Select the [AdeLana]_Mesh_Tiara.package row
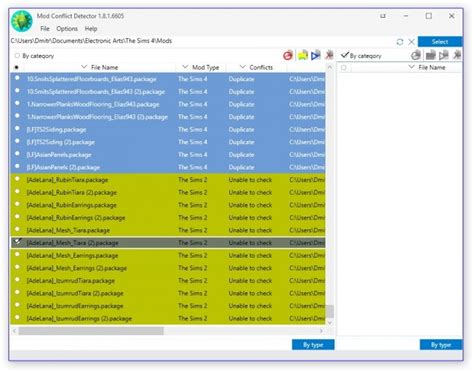 [x=168, y=230]
